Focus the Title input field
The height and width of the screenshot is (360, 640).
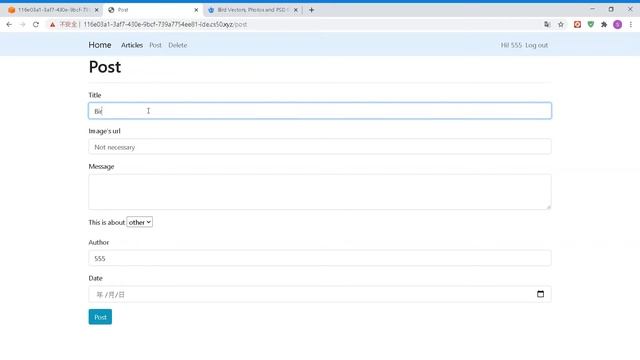320,111
